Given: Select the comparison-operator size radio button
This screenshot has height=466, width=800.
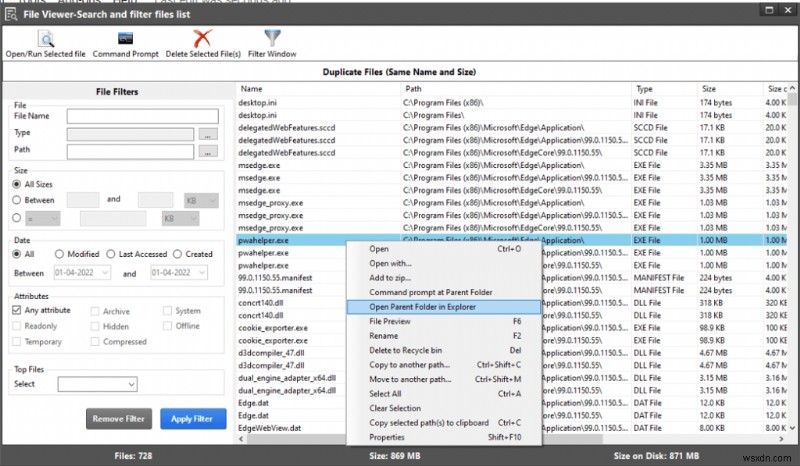Looking at the screenshot, I should [17, 218].
